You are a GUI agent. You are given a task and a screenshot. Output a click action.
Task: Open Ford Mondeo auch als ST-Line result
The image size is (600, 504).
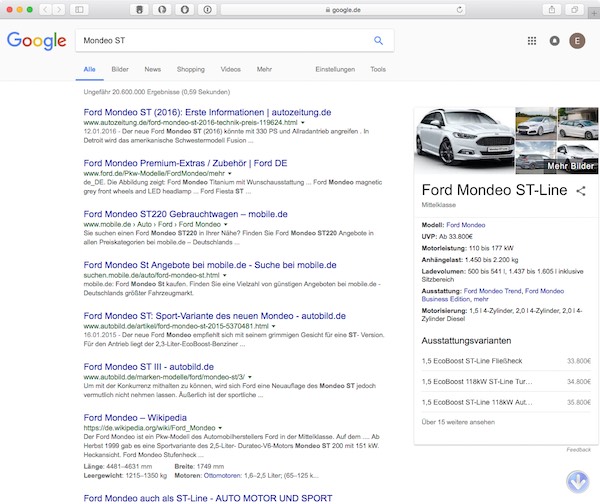coord(208,498)
